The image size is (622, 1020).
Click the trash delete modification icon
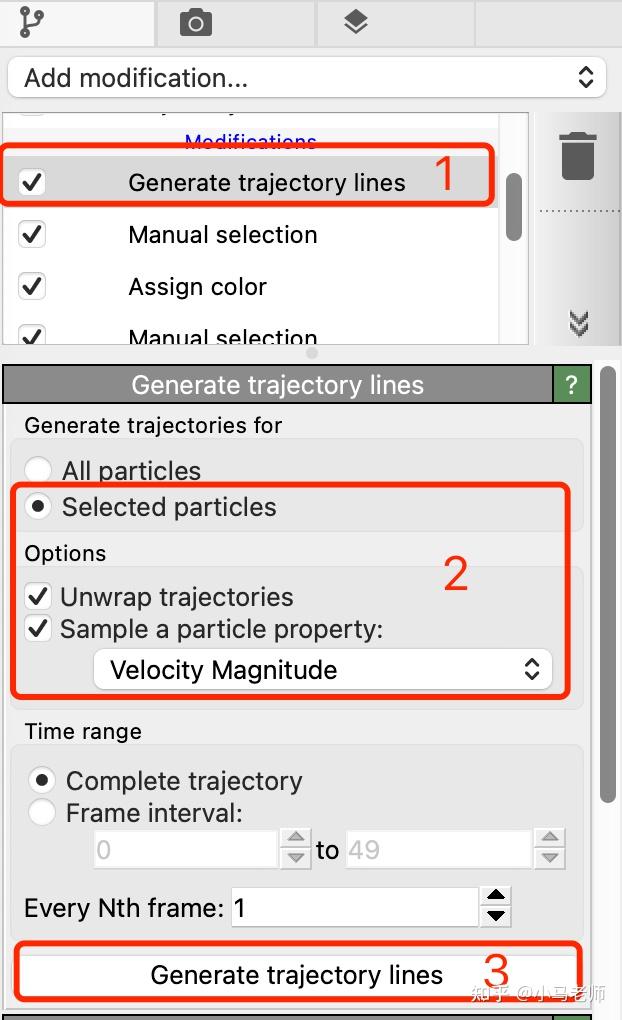pos(578,157)
